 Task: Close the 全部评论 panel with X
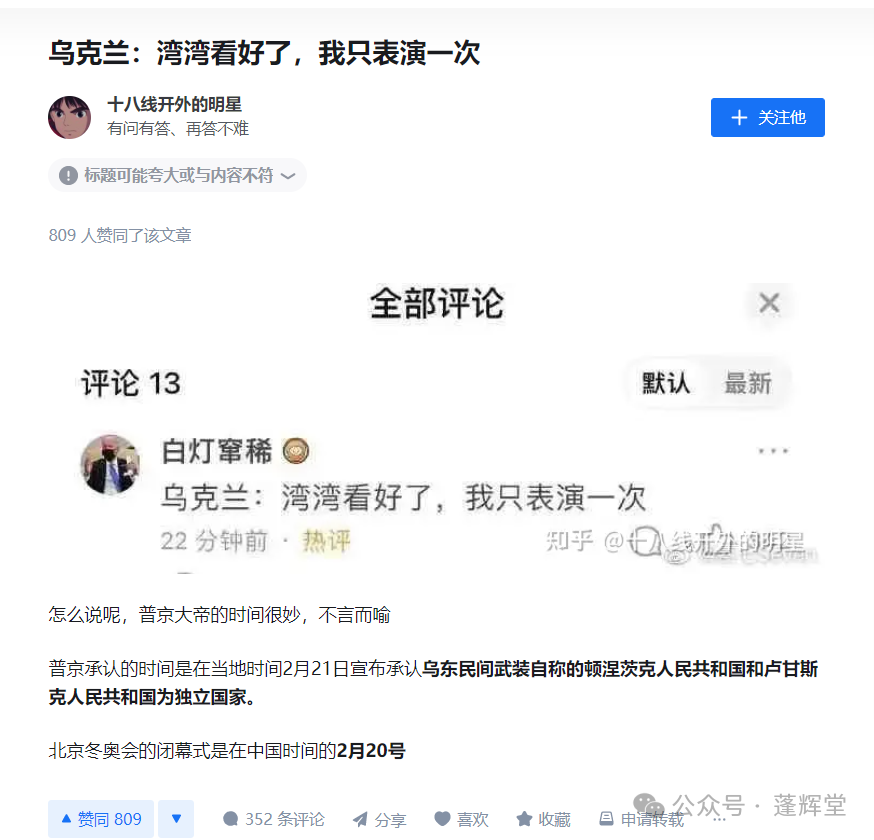(769, 303)
